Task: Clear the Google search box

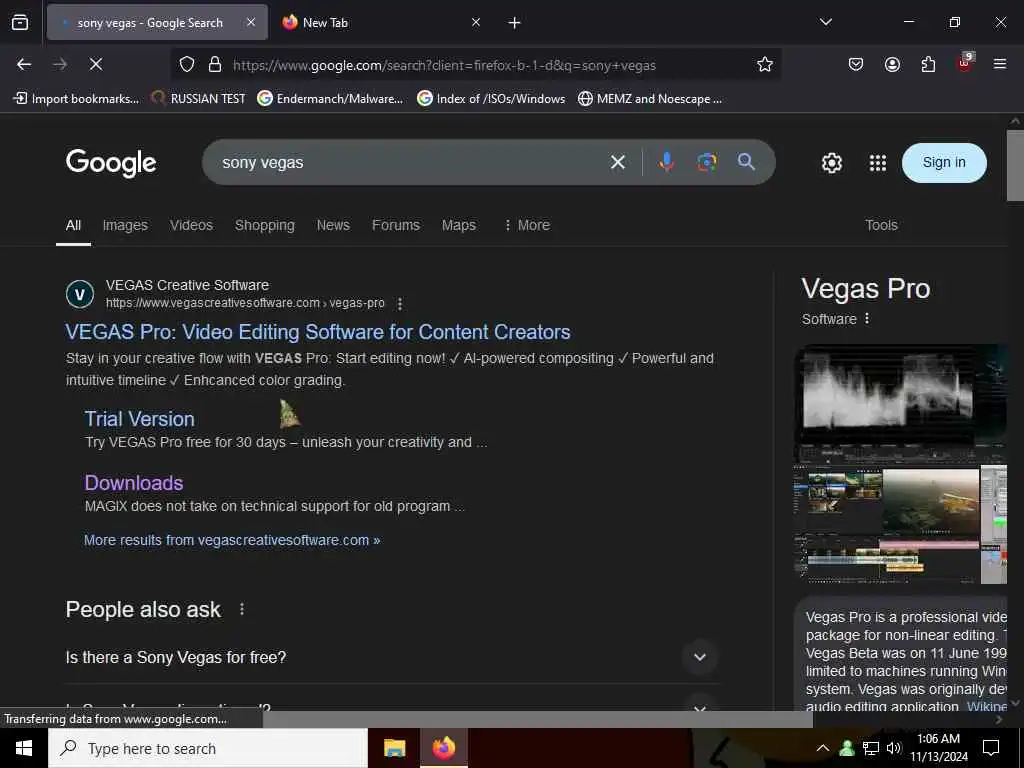Action: click(618, 162)
